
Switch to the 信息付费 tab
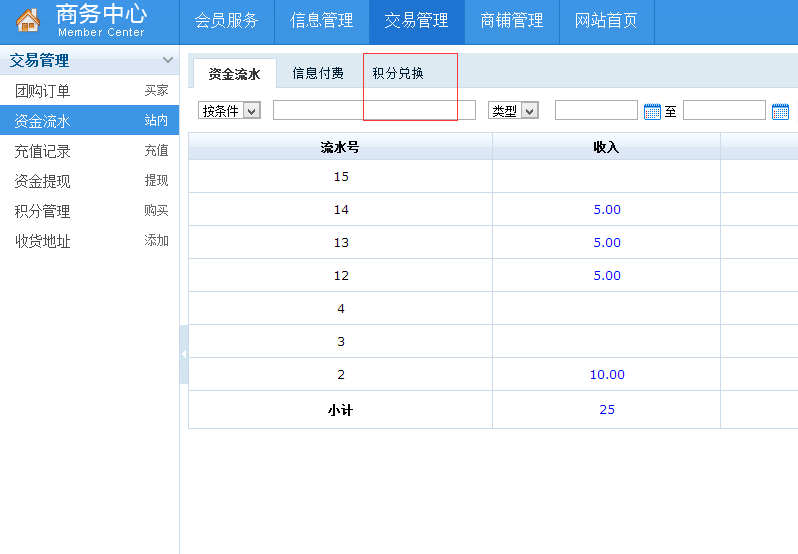[318, 73]
